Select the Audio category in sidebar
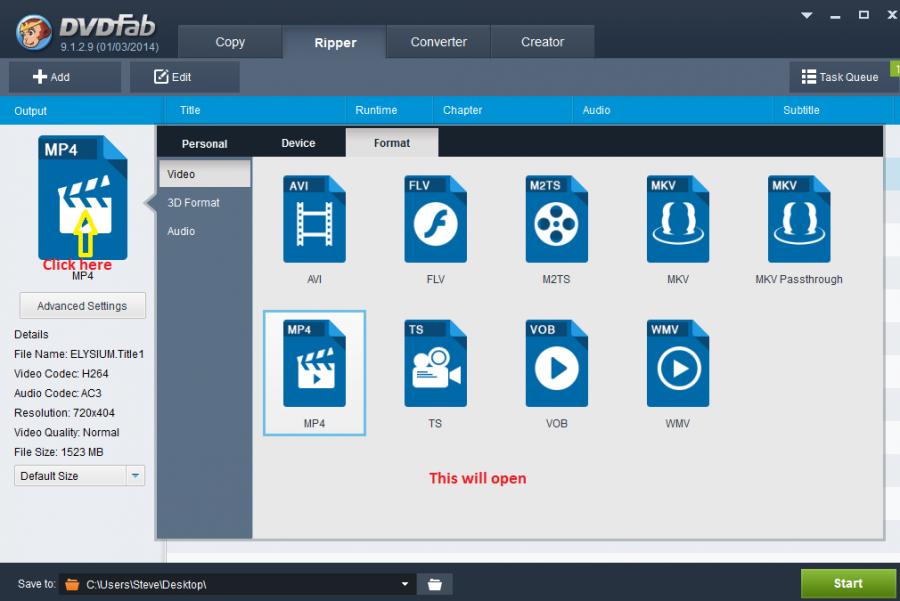 (x=181, y=231)
